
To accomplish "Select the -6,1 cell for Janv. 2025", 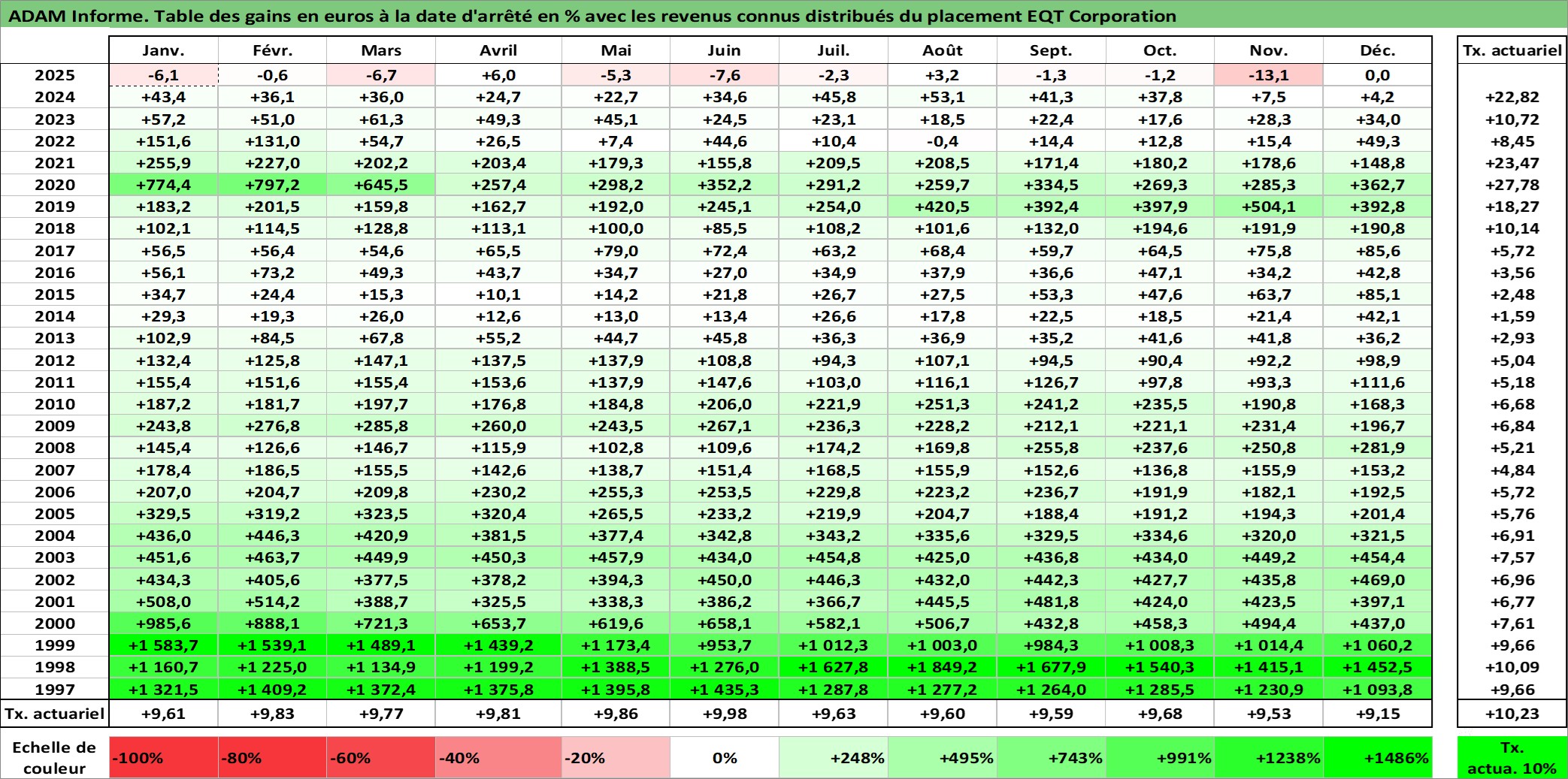I will [164, 75].
